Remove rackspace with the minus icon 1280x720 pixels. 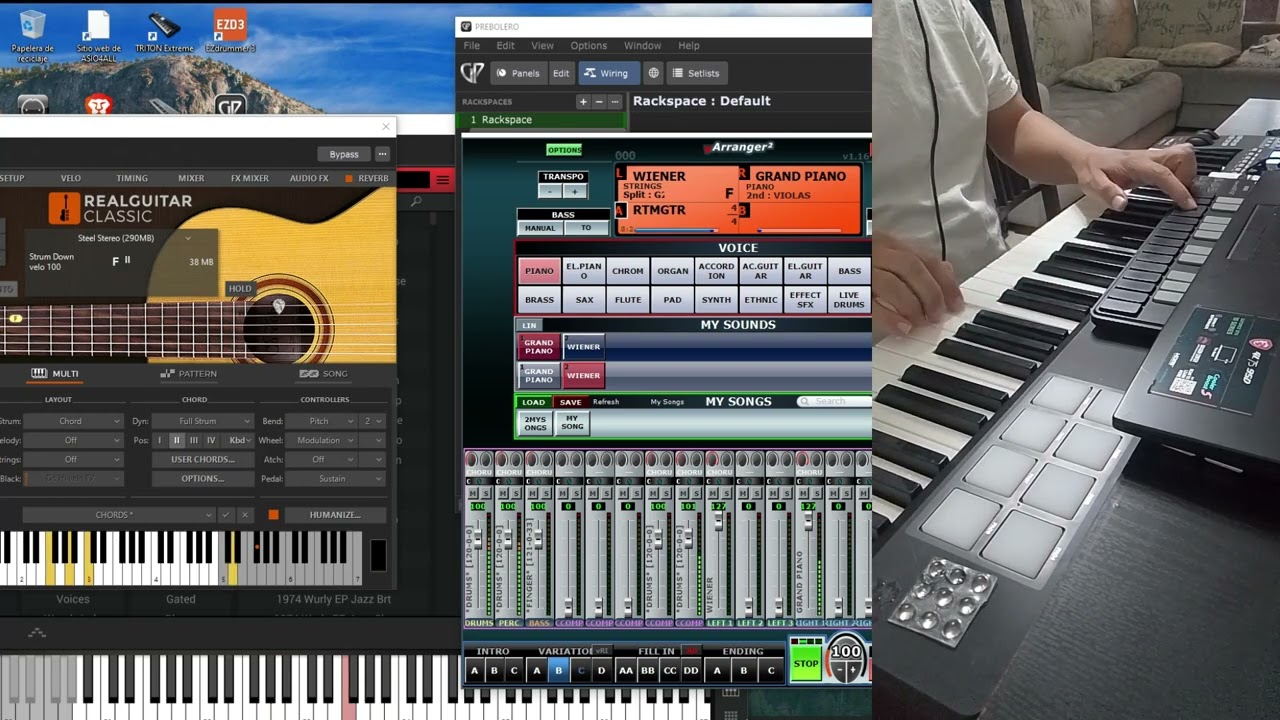coord(599,102)
